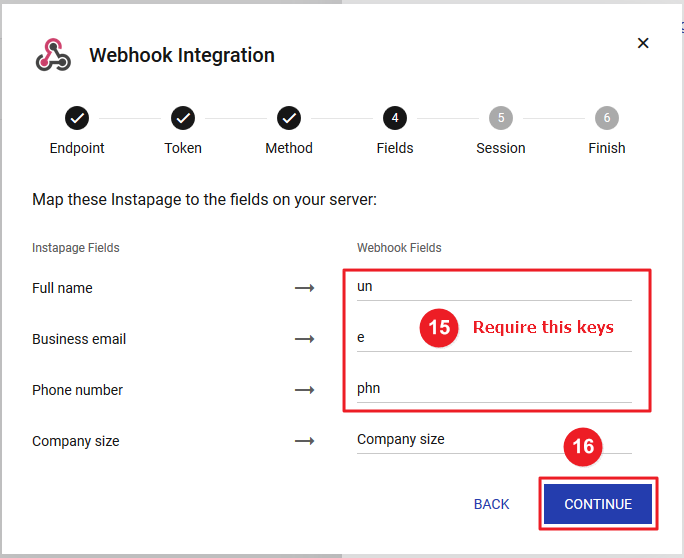Viewport: 684px width, 558px height.
Task: Edit the Full name webhook field 'un'
Action: tap(494, 287)
